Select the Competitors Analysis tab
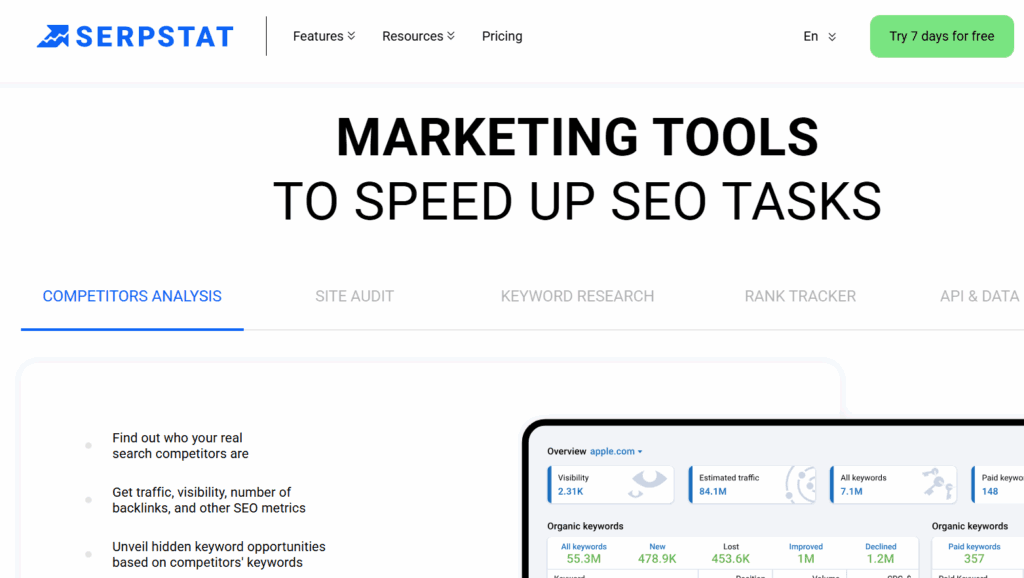Screen dimensions: 1024x578 tap(132, 296)
